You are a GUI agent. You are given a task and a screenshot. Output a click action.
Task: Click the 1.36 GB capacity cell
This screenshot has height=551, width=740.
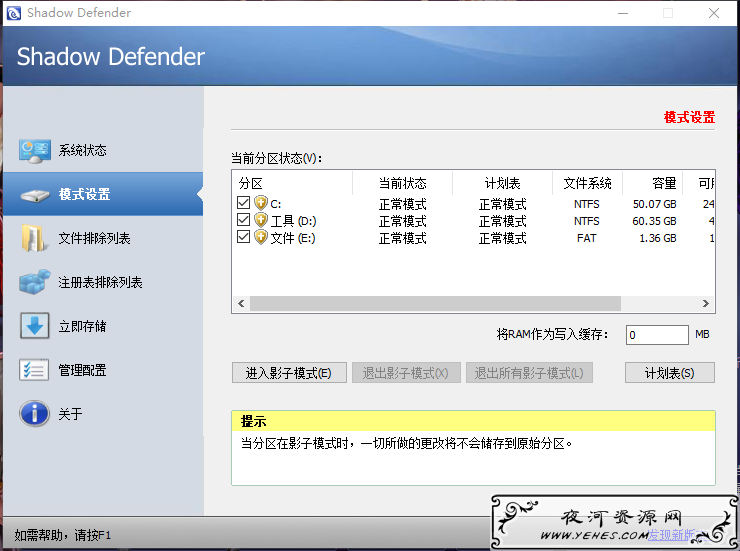click(x=657, y=238)
